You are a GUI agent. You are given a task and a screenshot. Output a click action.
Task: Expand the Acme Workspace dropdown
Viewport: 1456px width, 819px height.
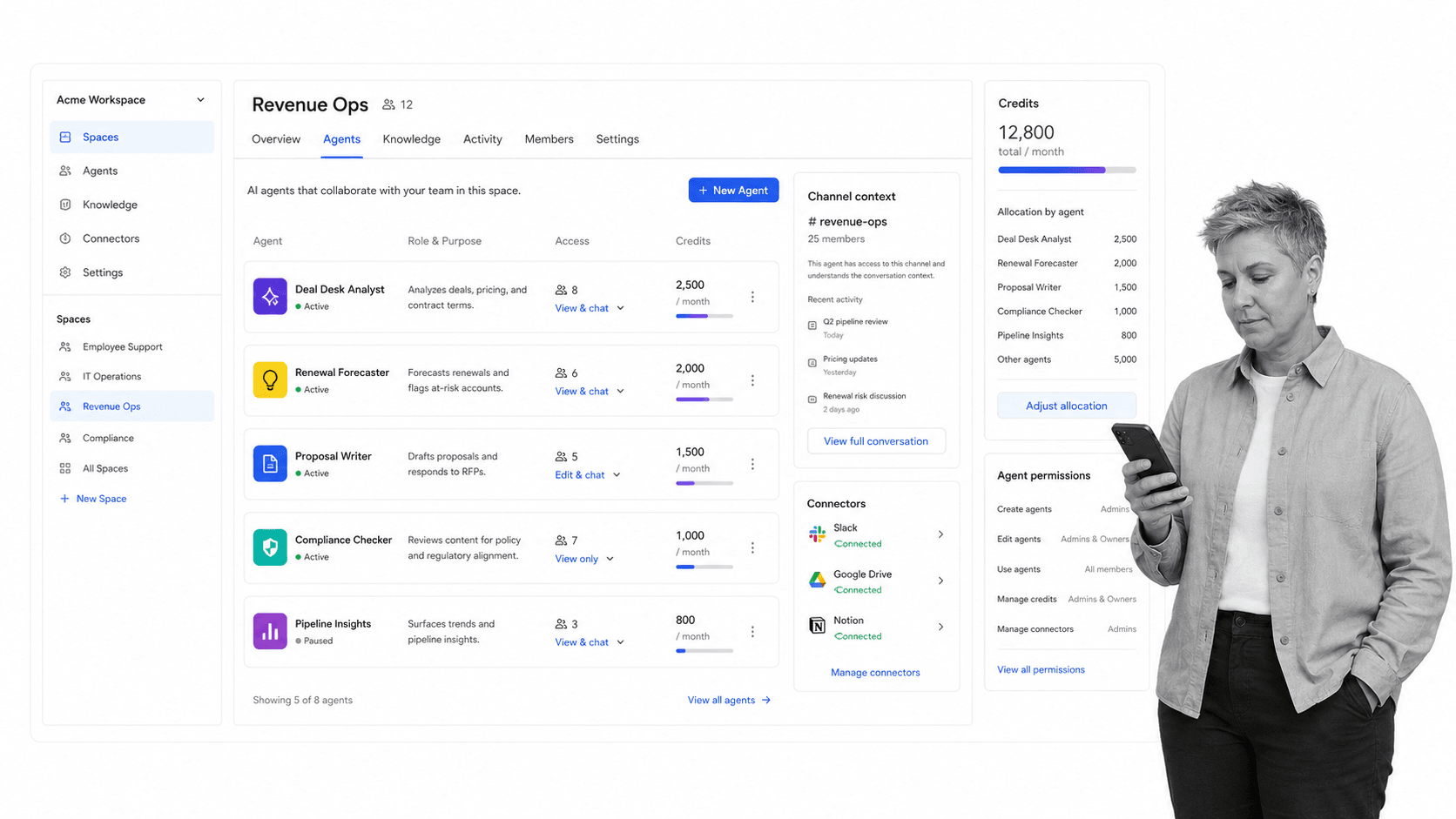click(200, 100)
